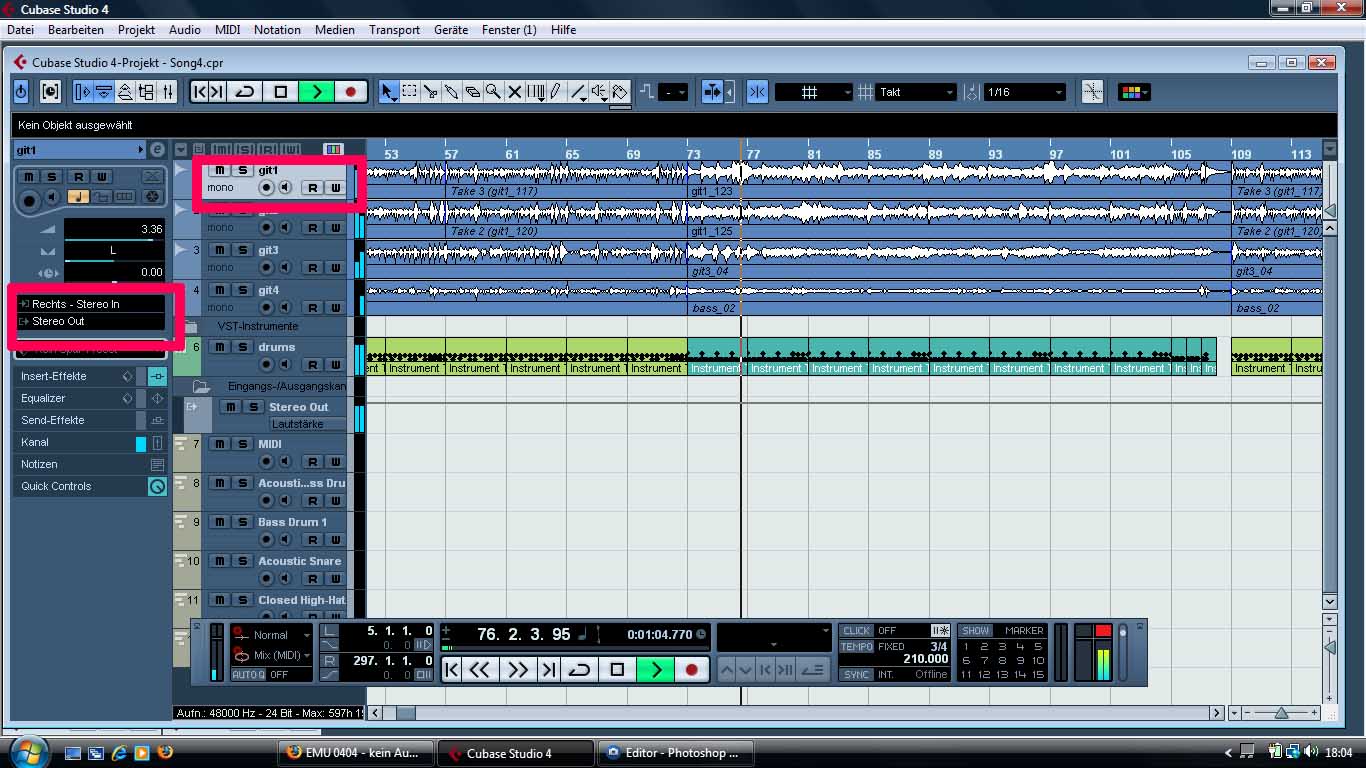Open the color palette dropdown in the toolbar
Viewport: 1366px width, 768px height.
tap(1133, 92)
